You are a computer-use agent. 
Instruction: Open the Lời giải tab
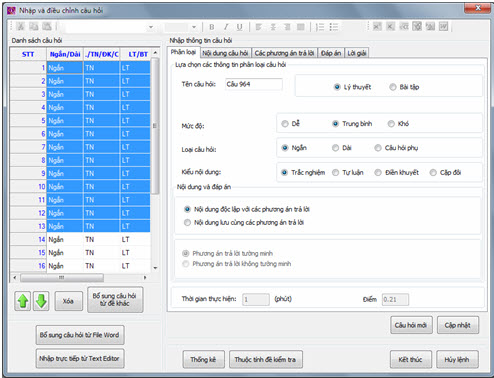pos(357,53)
